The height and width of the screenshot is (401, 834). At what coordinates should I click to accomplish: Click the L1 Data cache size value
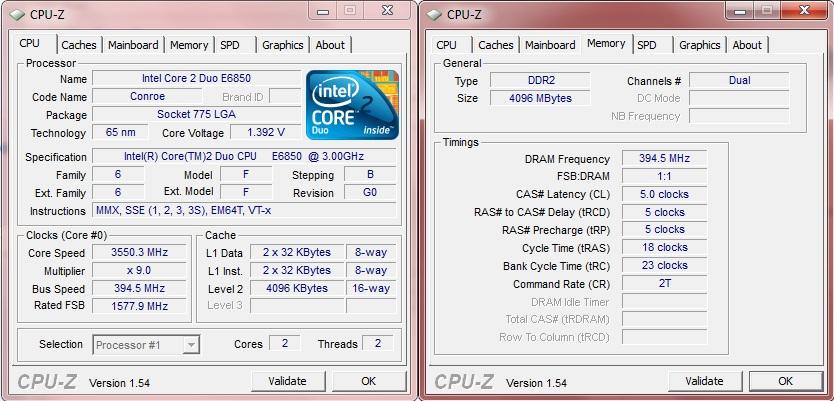coord(297,253)
